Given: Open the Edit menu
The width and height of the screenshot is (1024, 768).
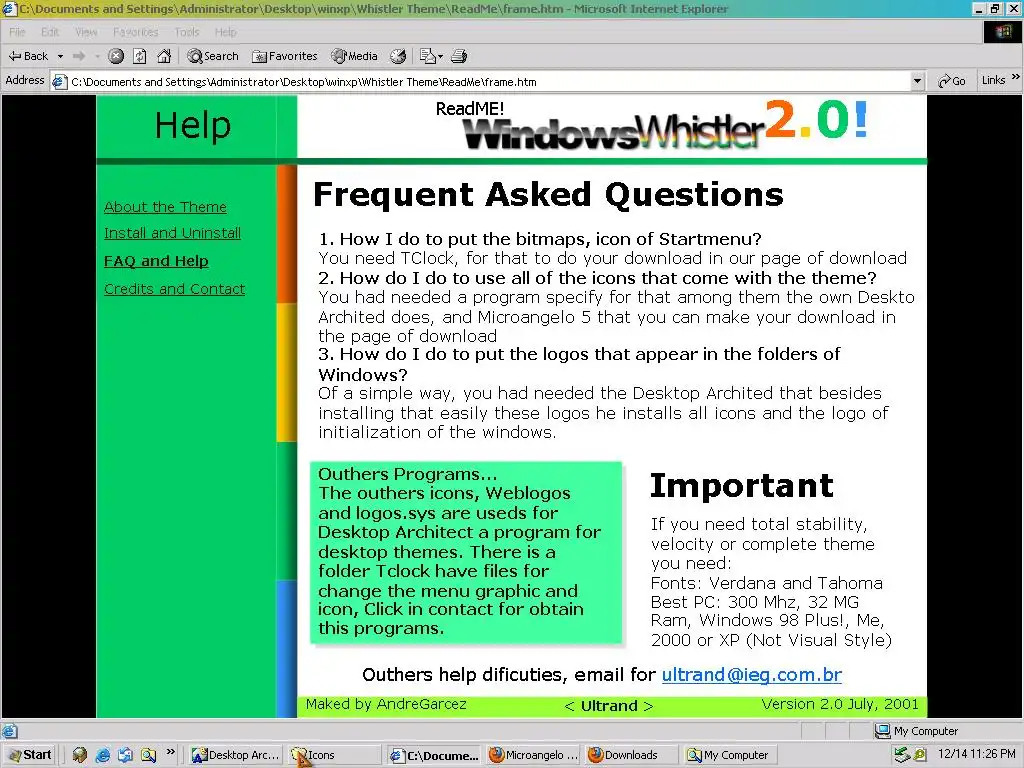Looking at the screenshot, I should pos(50,32).
